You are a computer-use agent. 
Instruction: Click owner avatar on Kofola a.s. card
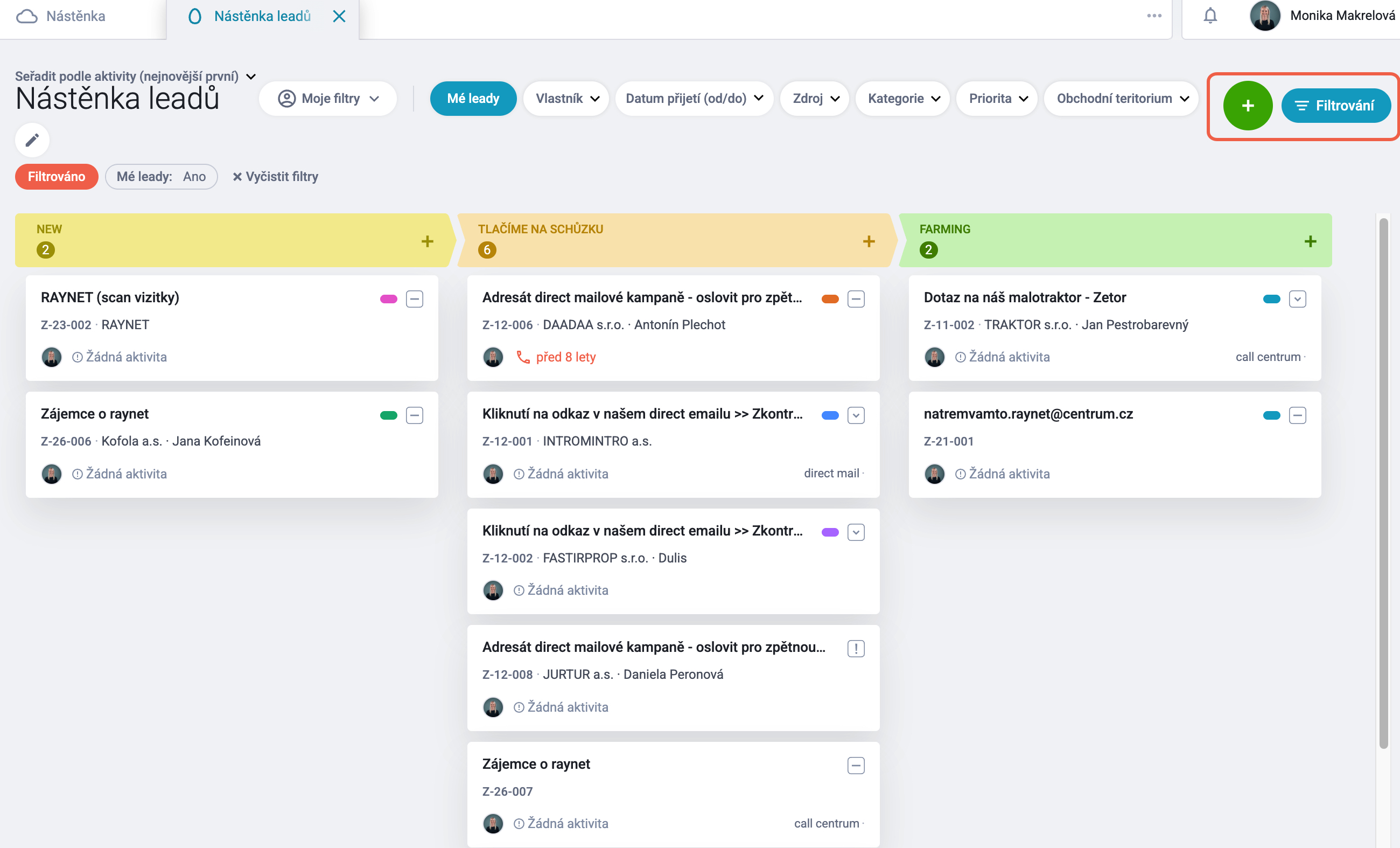[52, 474]
